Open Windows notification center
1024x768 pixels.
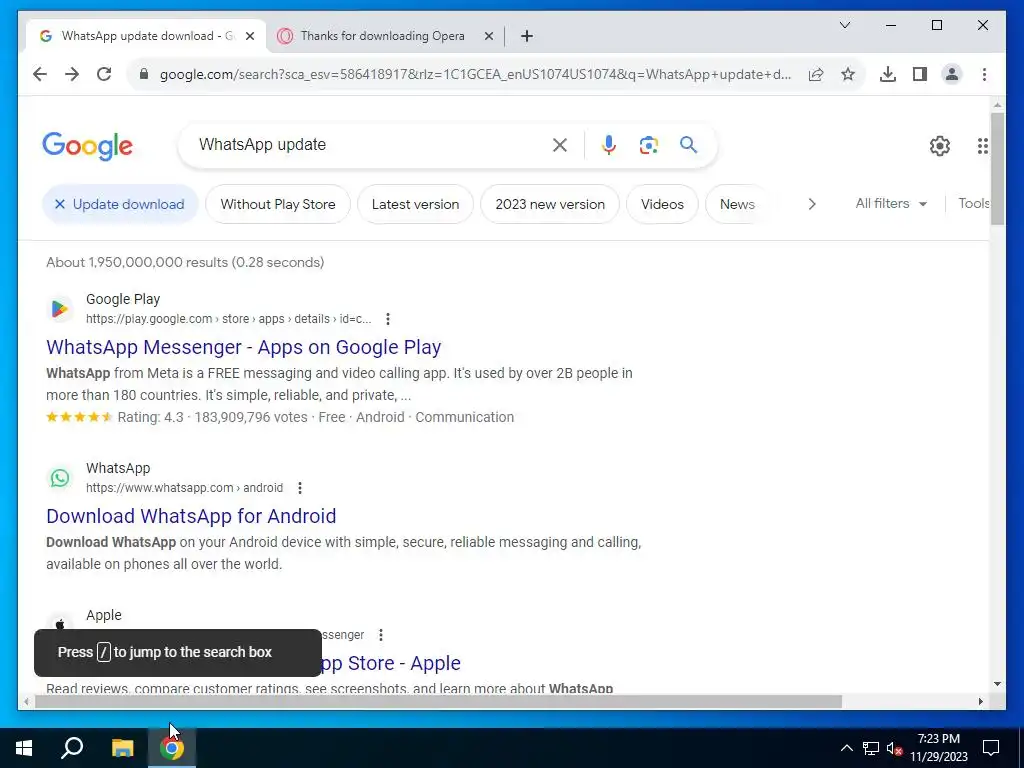[x=991, y=748]
